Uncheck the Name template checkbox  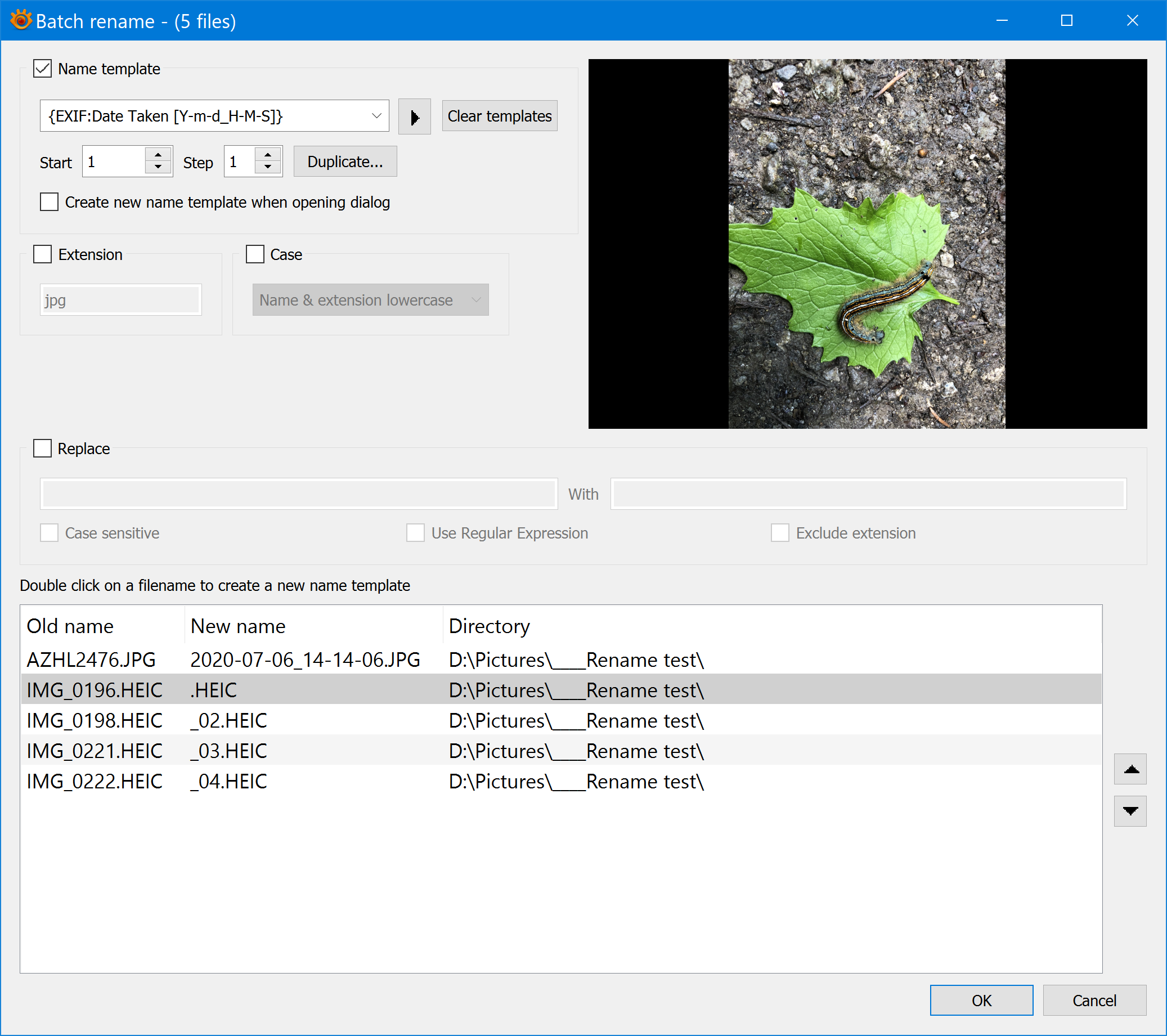(43, 69)
